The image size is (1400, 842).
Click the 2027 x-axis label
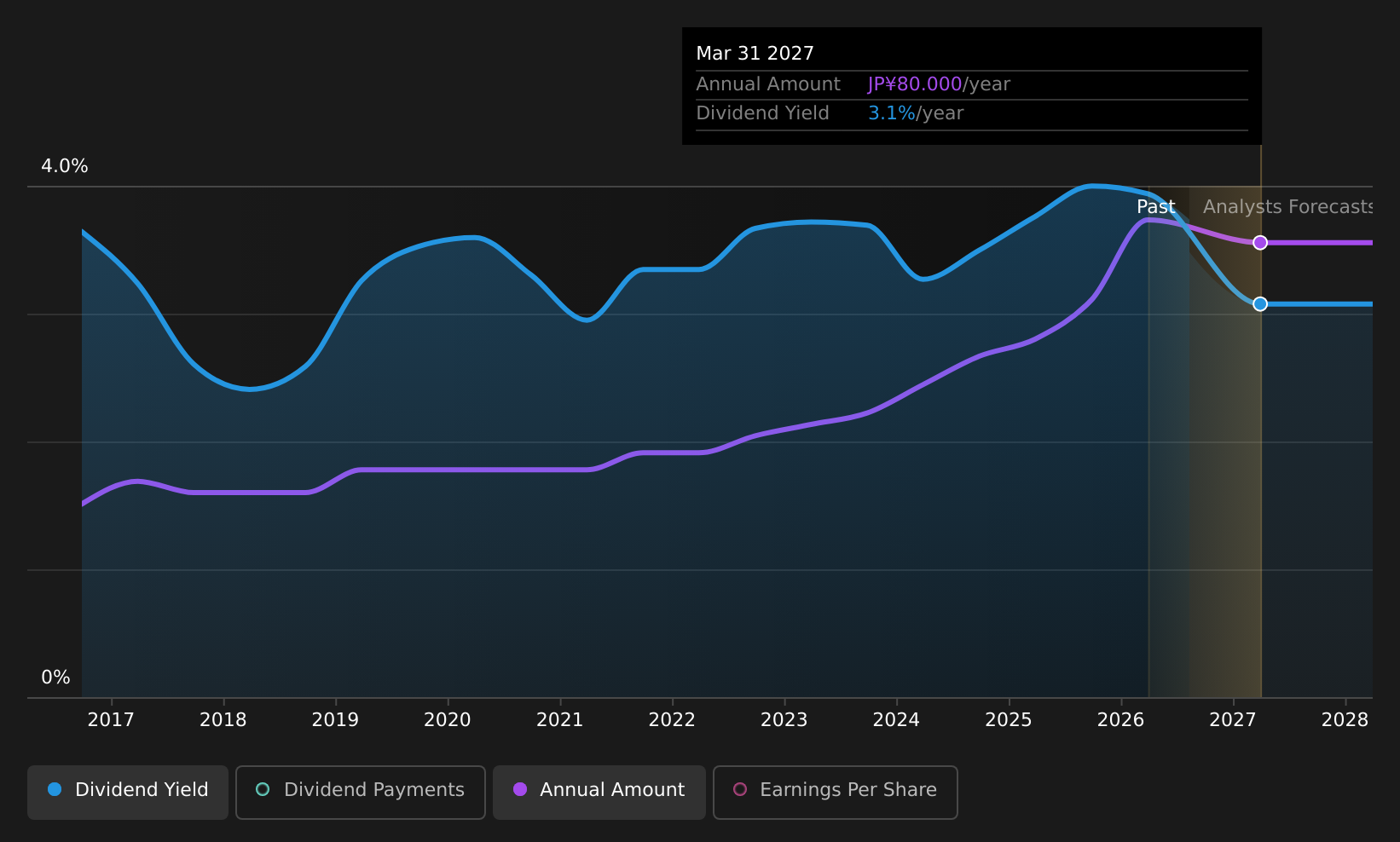[1233, 720]
